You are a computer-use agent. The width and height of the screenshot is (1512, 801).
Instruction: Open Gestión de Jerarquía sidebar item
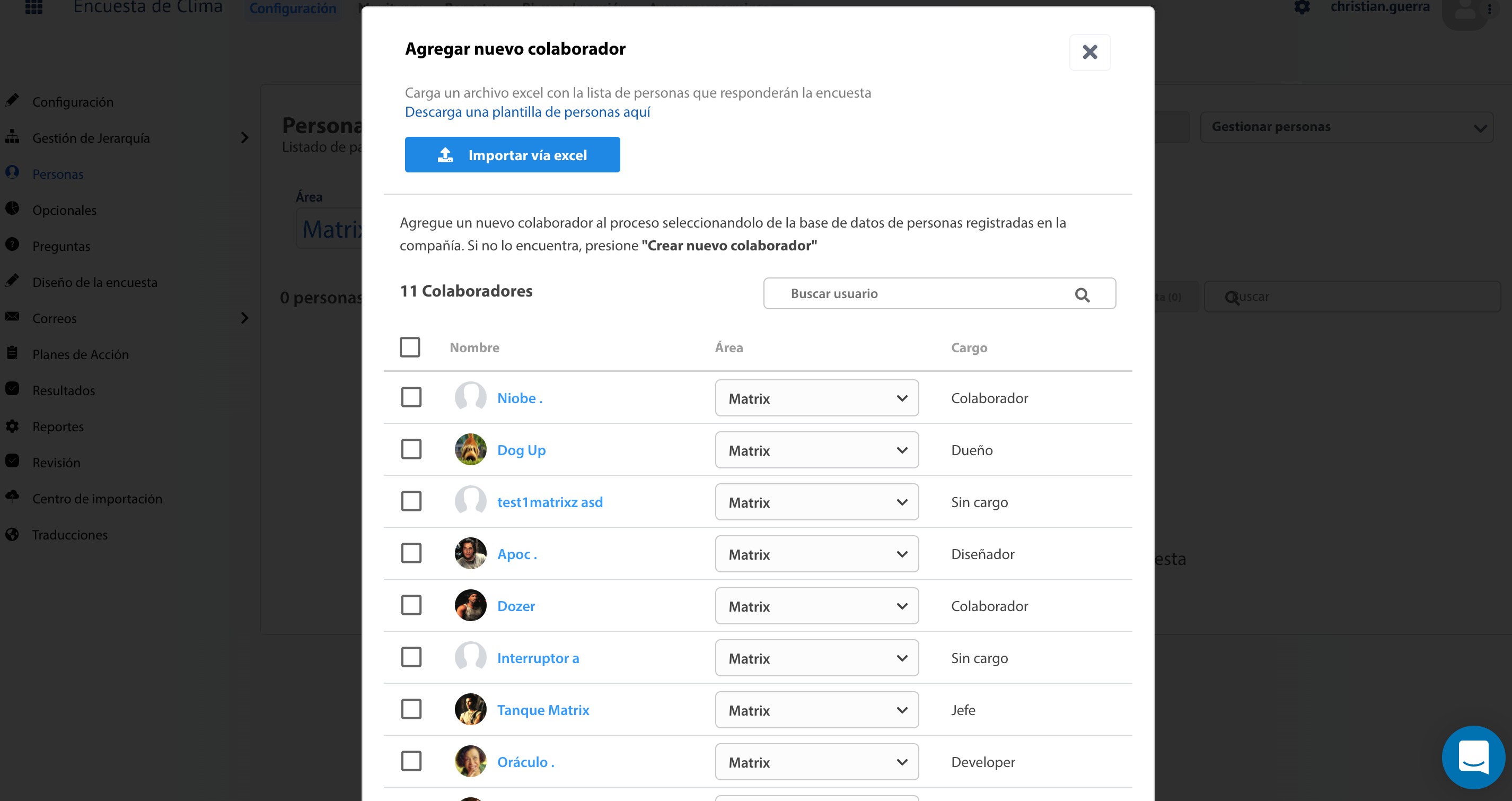91,138
